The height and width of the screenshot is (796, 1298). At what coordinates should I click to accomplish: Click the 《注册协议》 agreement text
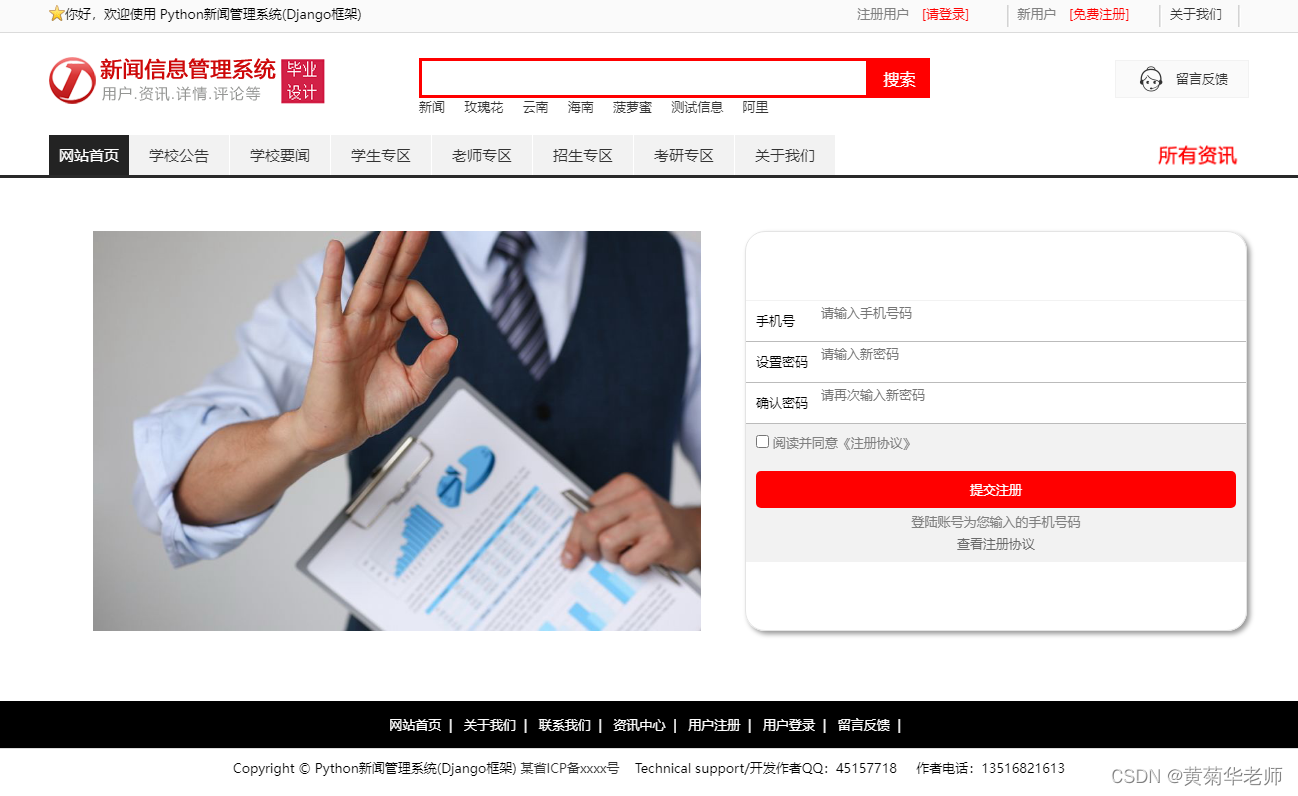click(x=875, y=443)
